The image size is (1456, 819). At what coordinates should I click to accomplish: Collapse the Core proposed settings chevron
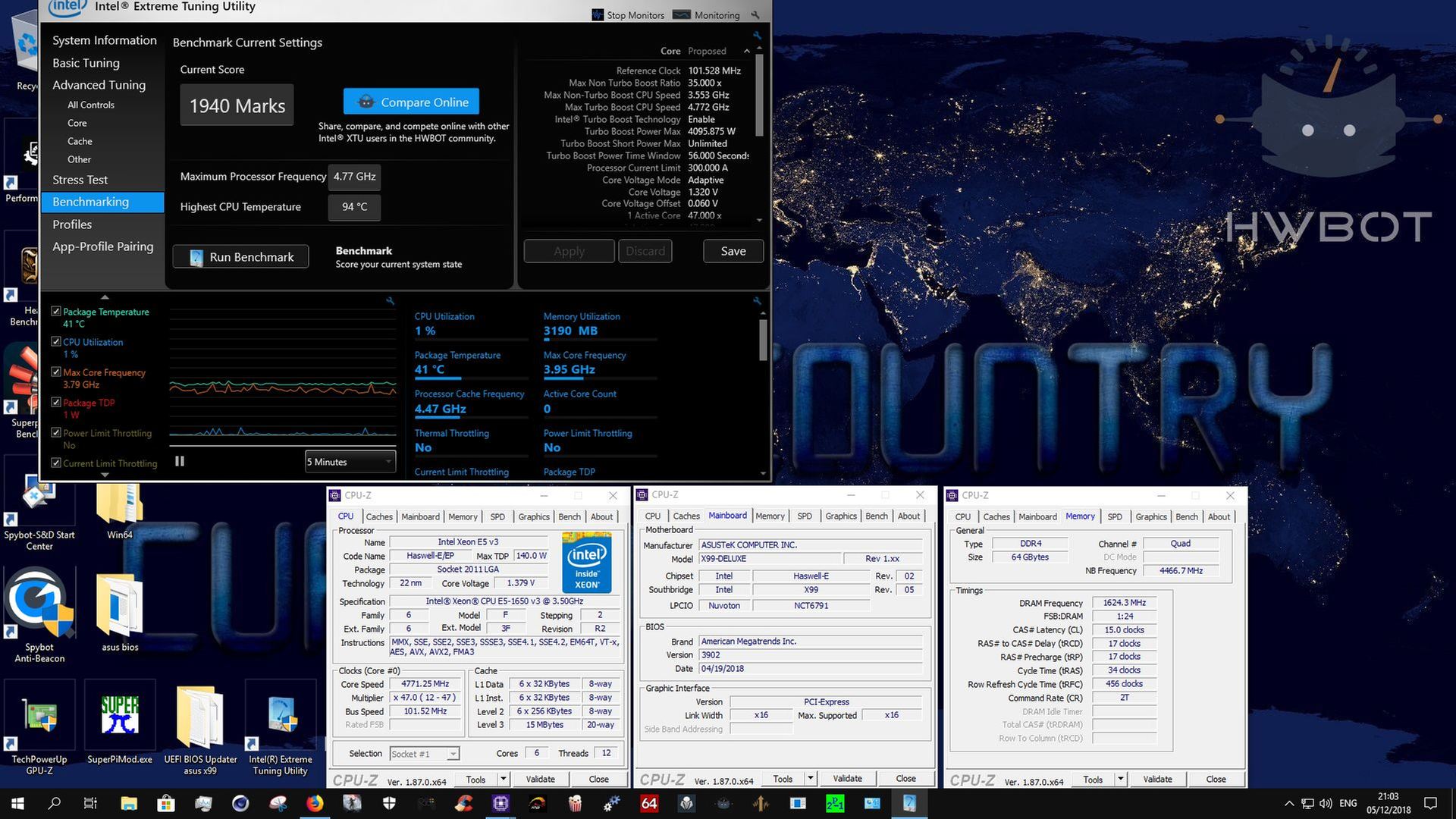pyautogui.click(x=747, y=51)
